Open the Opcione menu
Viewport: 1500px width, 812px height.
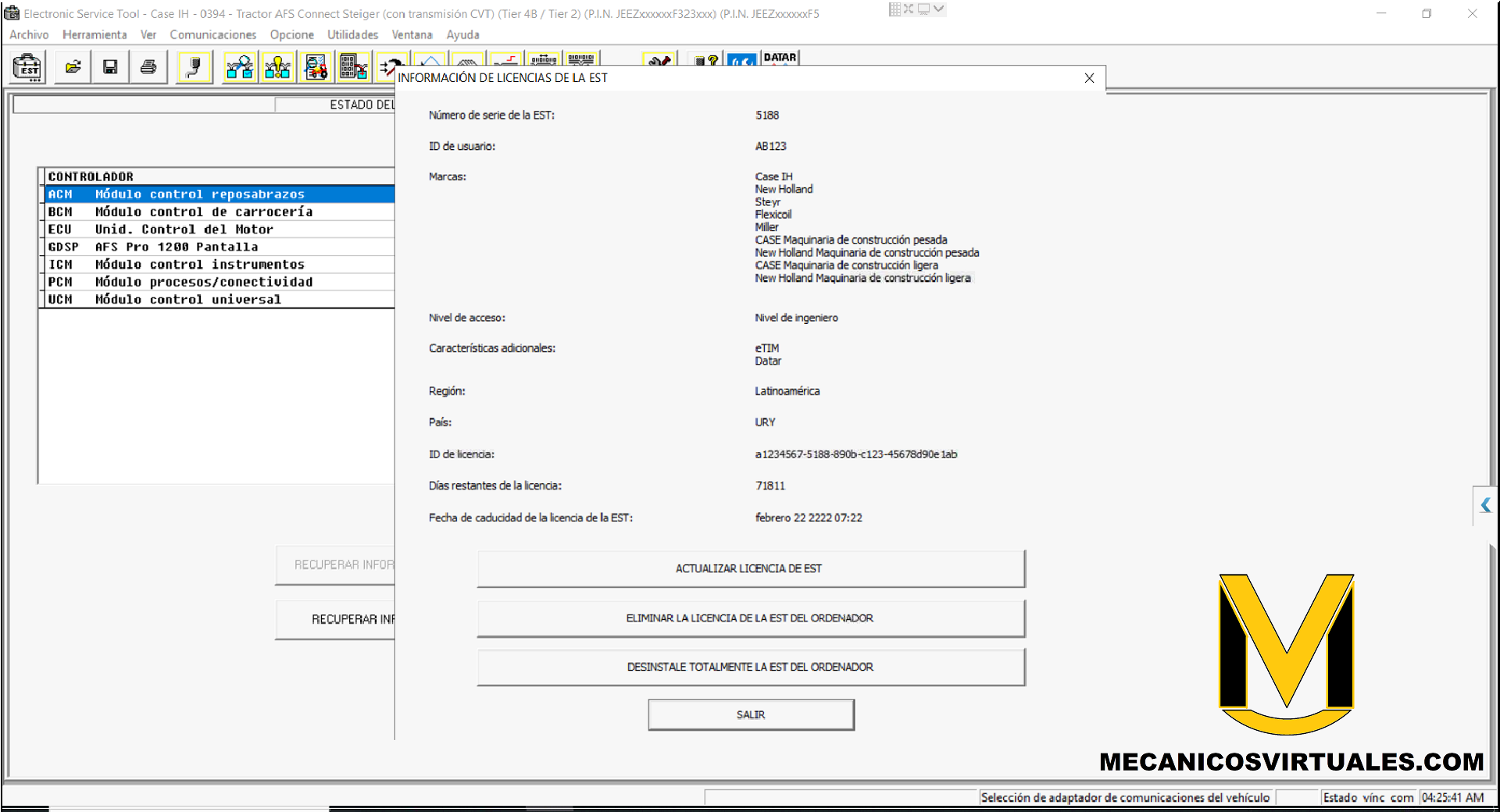[x=292, y=35]
